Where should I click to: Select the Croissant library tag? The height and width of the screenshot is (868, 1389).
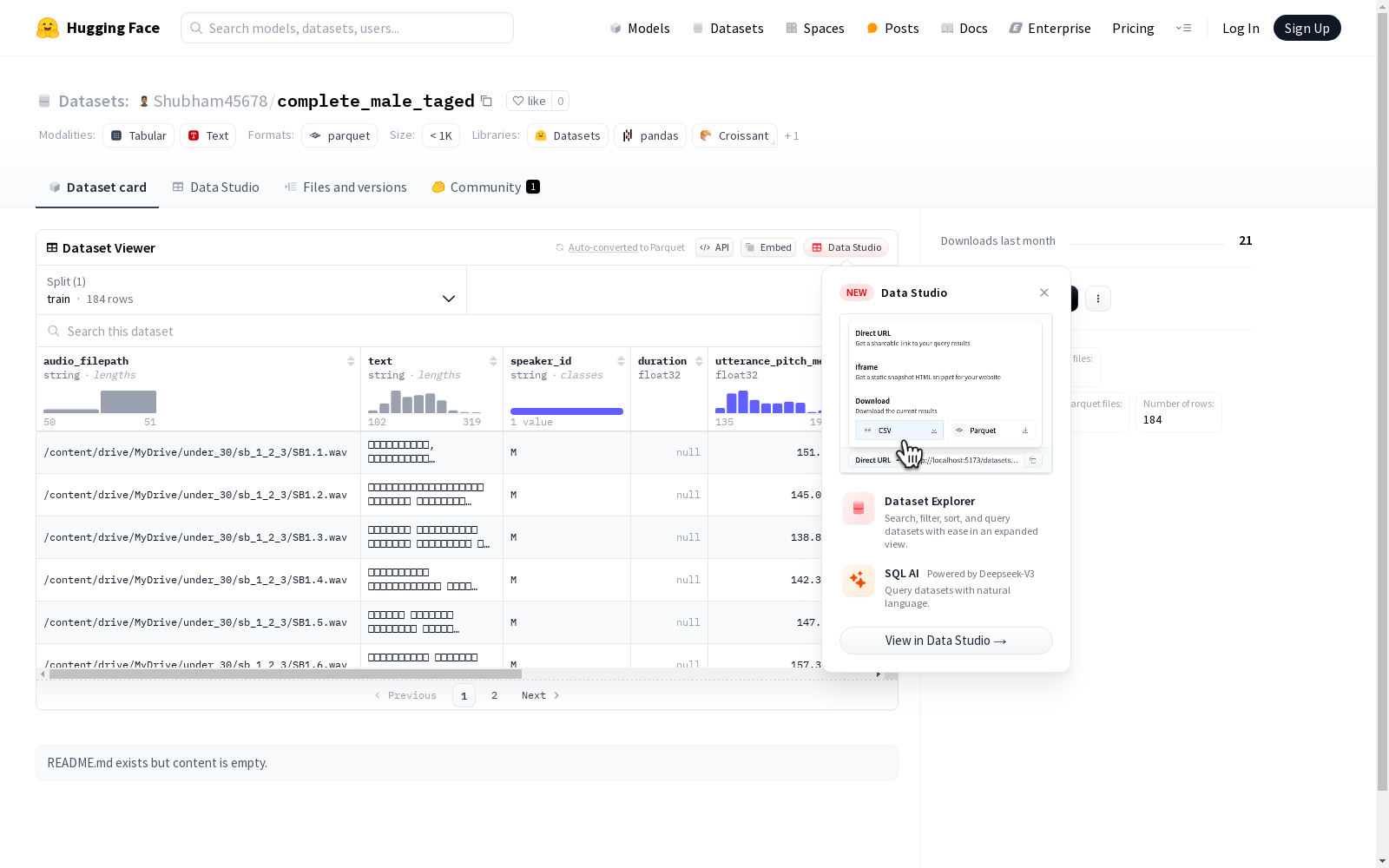(x=734, y=135)
